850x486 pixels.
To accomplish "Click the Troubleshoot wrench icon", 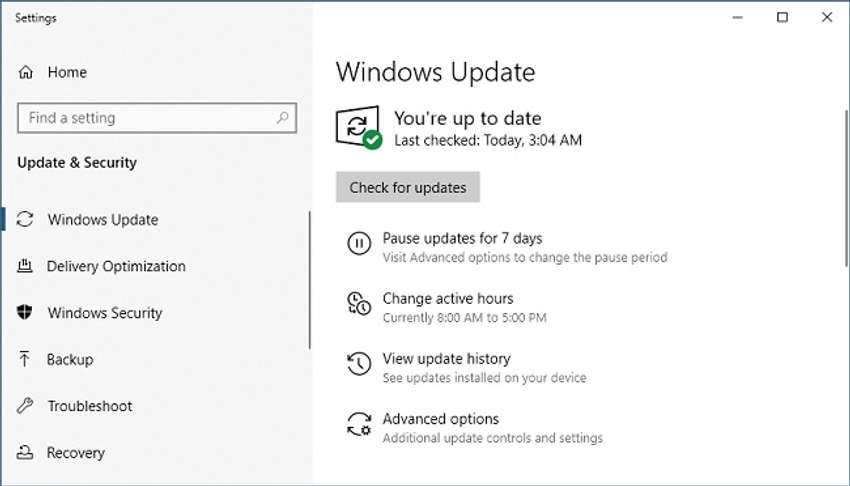I will 25,405.
